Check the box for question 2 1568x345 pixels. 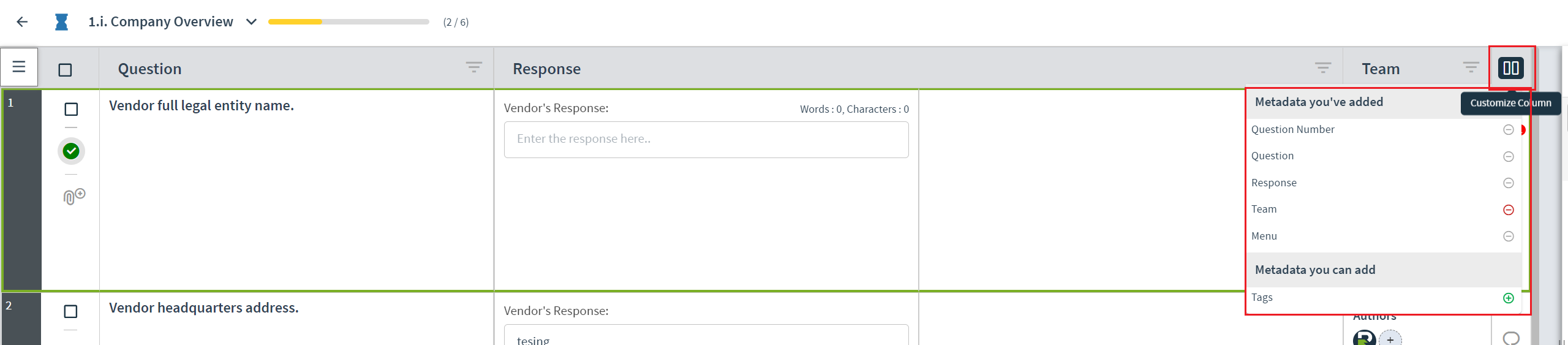pos(70,311)
